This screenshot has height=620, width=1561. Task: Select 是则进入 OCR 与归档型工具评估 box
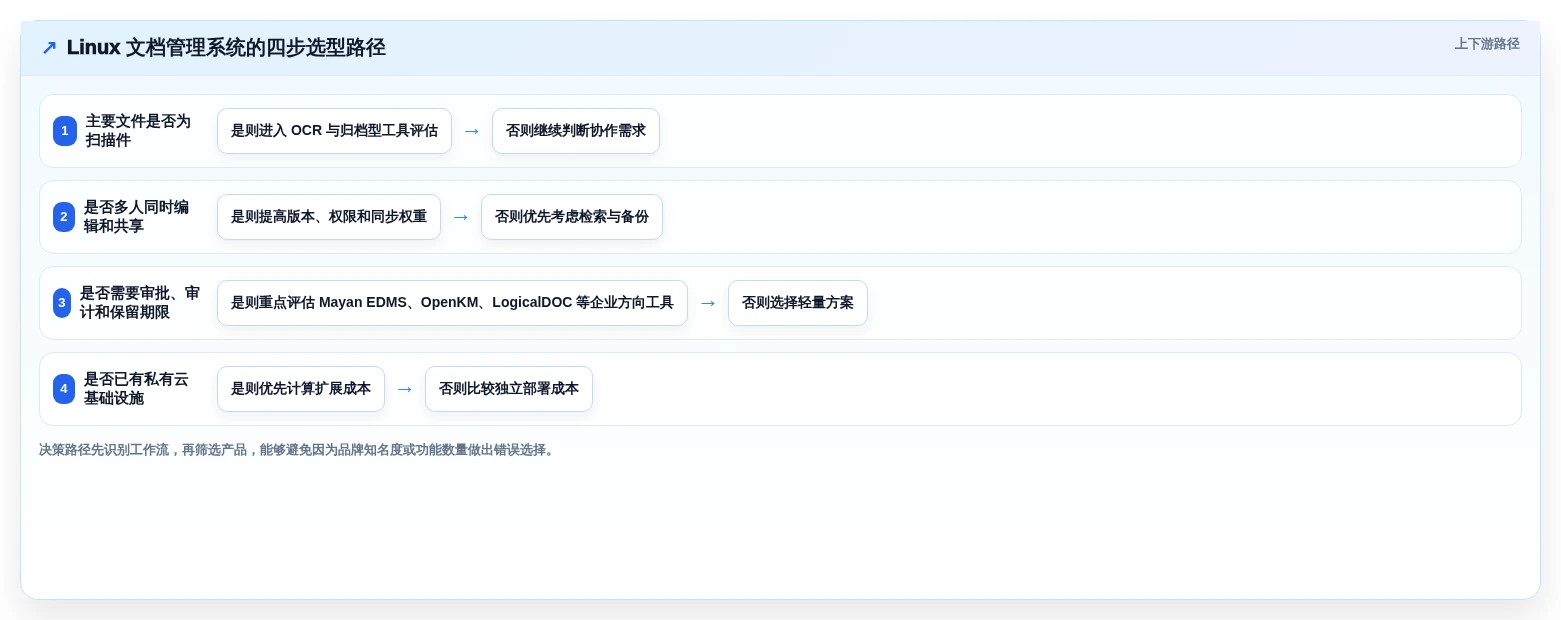pos(334,131)
